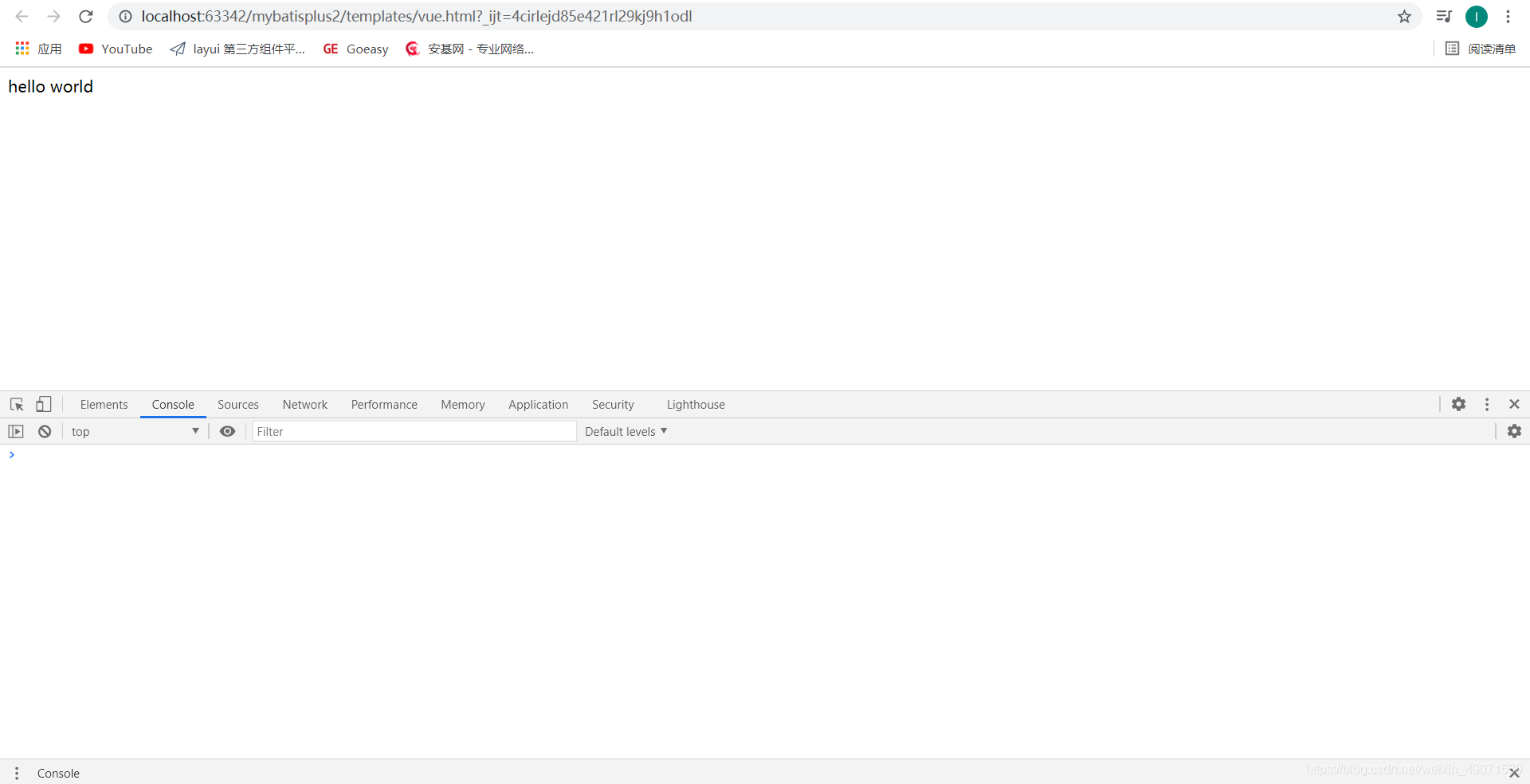Toggle the device toolbar icon in DevTools
Screen dimensions: 1530x784
tap(43, 404)
